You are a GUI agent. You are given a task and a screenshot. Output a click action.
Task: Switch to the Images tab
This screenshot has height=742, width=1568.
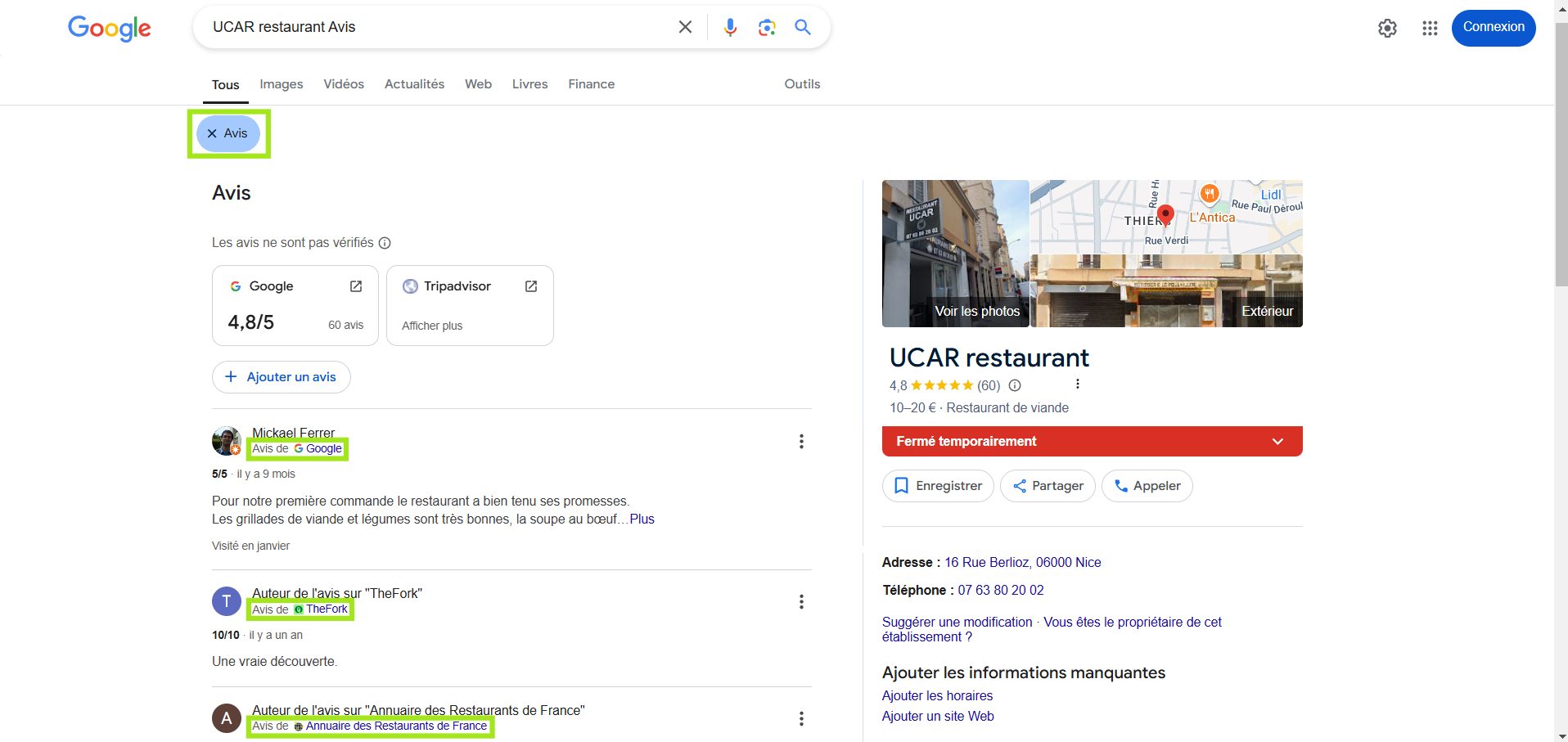(282, 84)
